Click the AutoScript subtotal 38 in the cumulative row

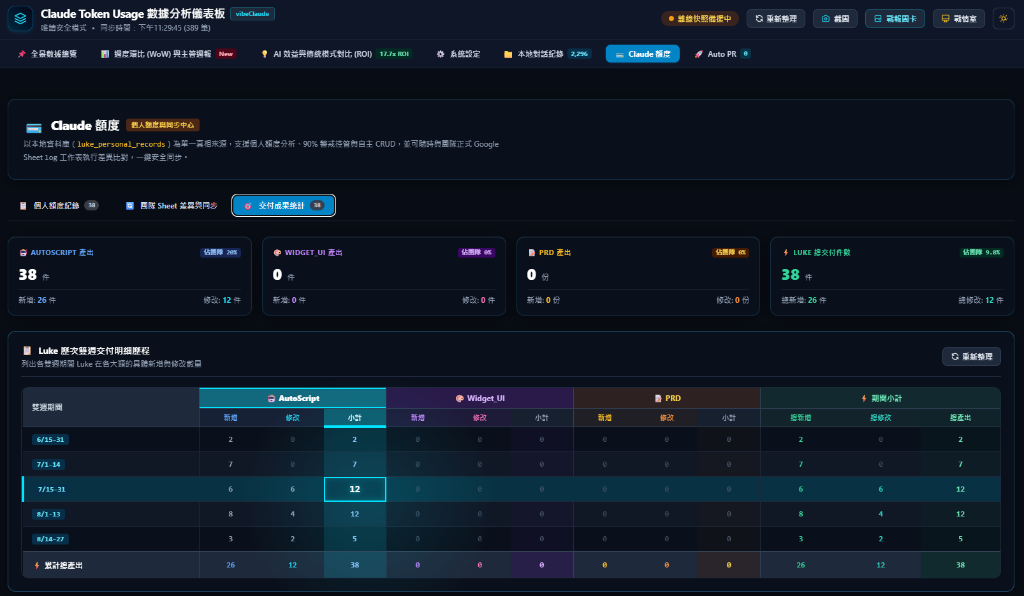(x=355, y=565)
